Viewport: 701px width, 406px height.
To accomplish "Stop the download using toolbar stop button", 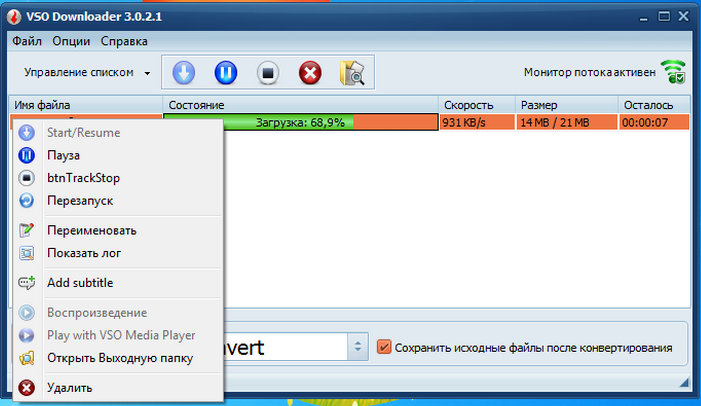I will coord(268,73).
